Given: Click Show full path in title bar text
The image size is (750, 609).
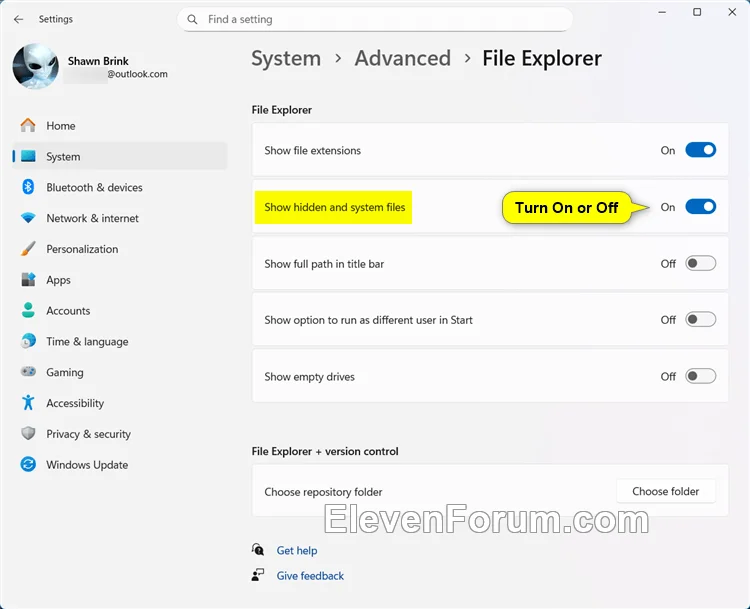Looking at the screenshot, I should point(324,264).
